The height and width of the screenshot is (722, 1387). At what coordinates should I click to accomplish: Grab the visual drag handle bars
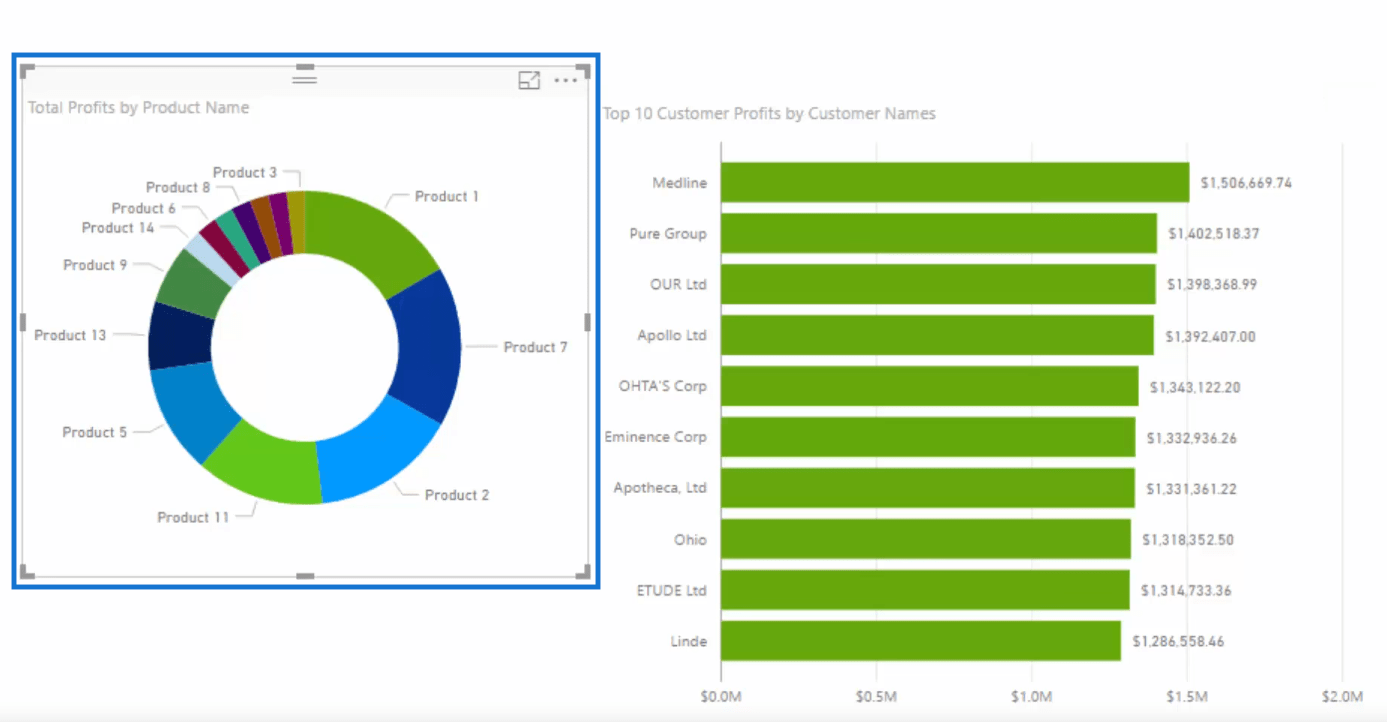point(305,78)
